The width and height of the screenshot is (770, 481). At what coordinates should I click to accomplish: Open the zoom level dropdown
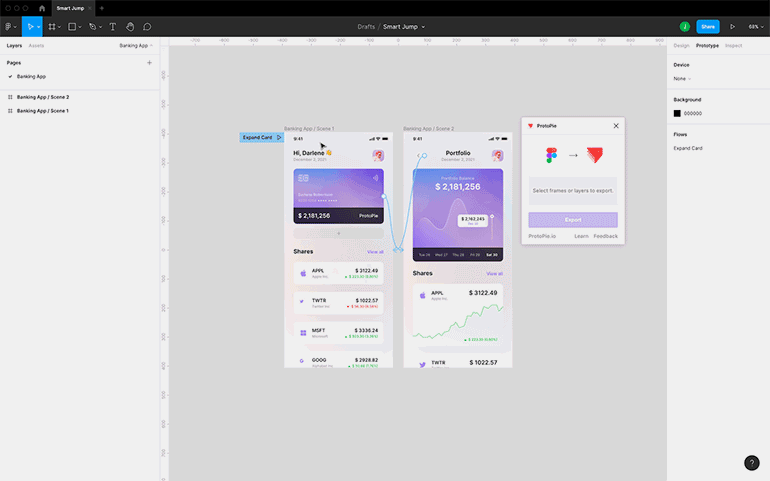point(753,26)
